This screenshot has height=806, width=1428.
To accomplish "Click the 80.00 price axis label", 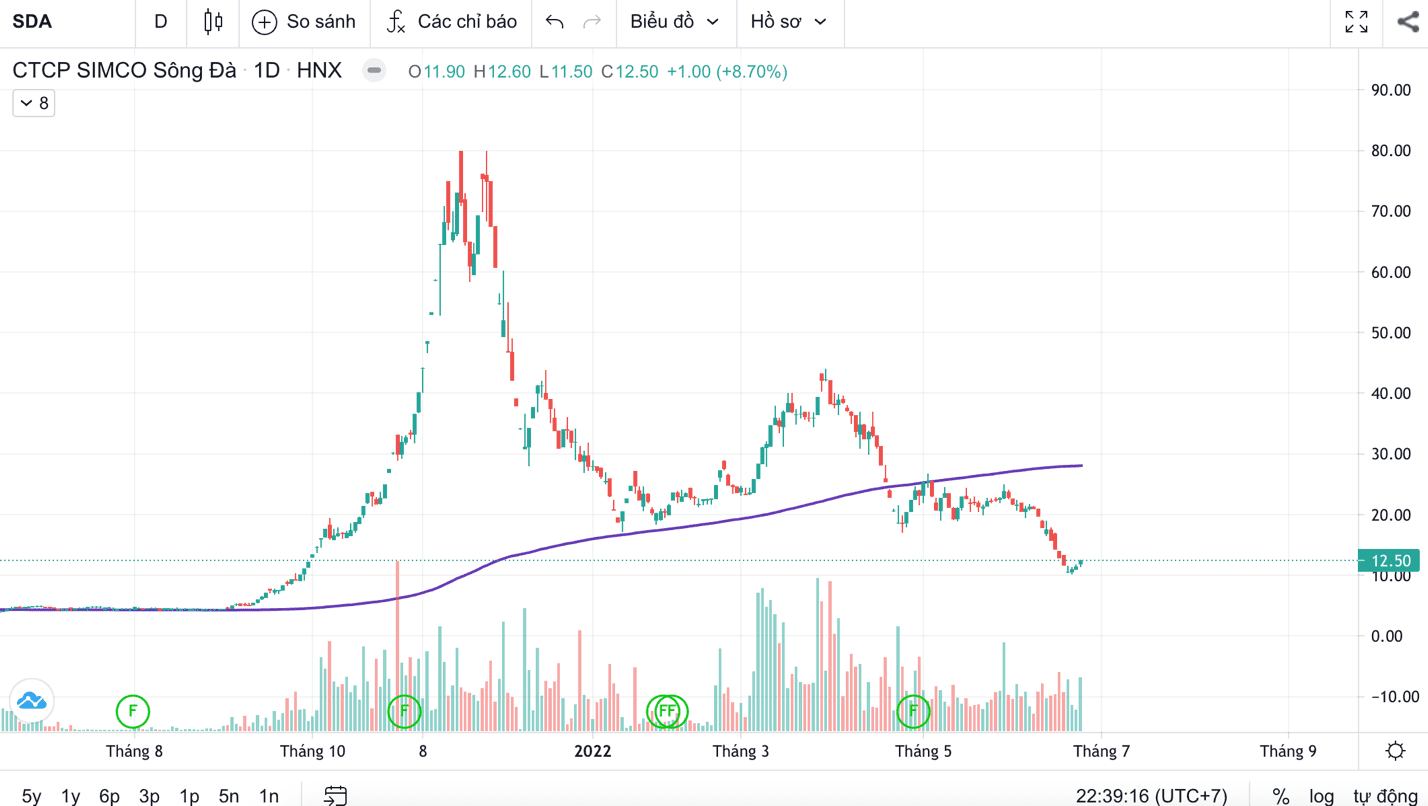I will coord(1391,151).
